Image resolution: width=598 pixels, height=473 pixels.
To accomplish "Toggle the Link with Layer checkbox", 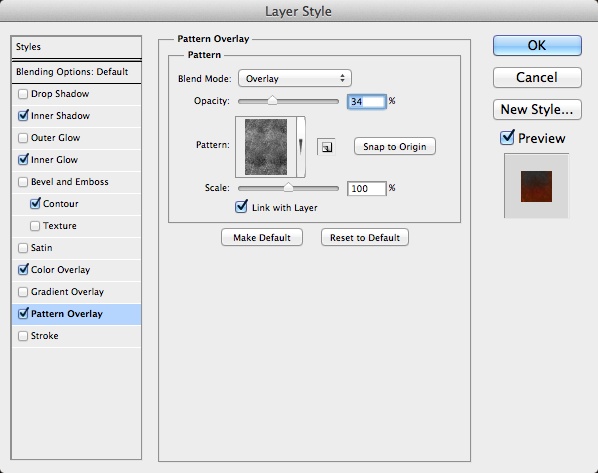I will click(241, 207).
